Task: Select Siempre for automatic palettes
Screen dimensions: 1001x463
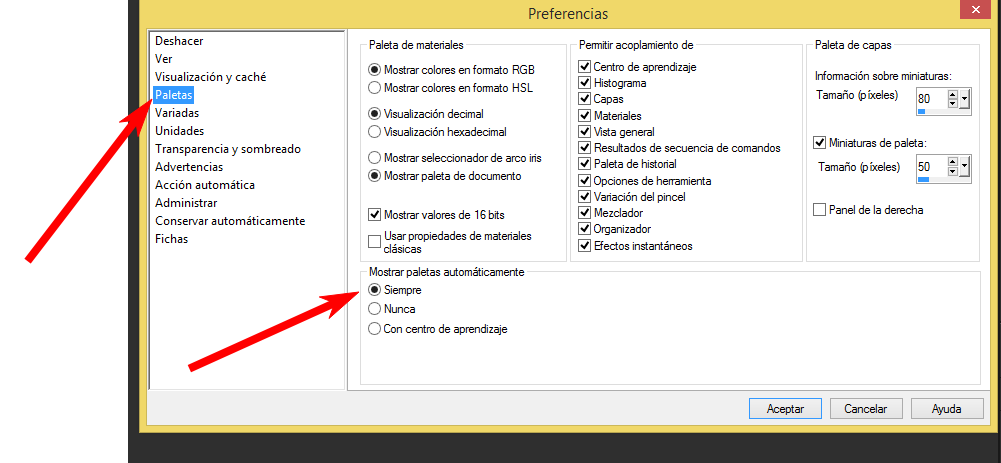Action: point(395,290)
